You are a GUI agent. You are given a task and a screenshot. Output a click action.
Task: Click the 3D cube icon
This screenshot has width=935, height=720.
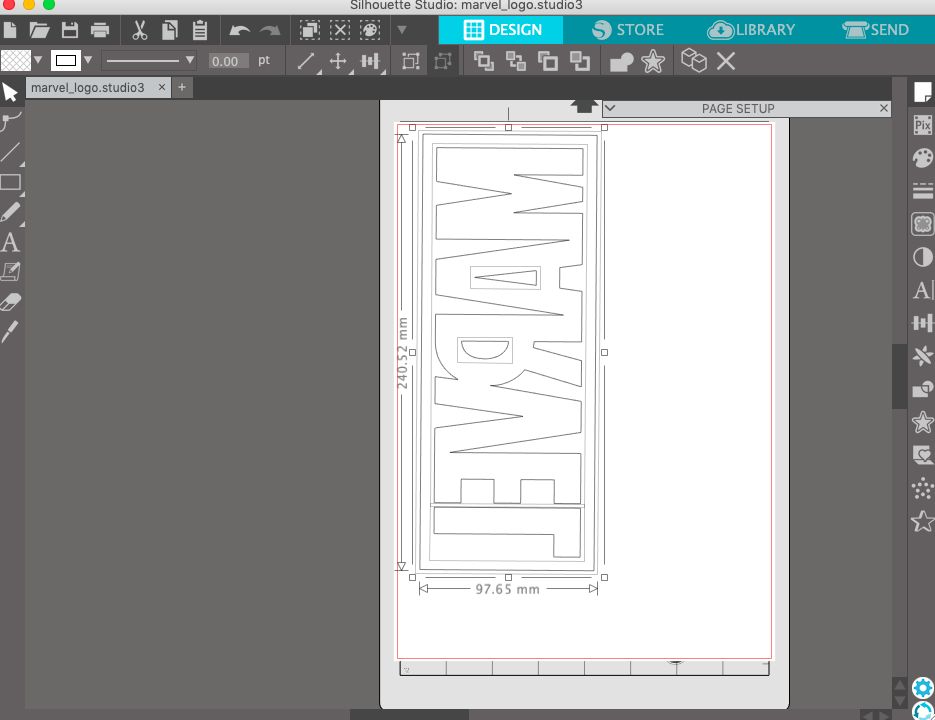[x=693, y=60]
